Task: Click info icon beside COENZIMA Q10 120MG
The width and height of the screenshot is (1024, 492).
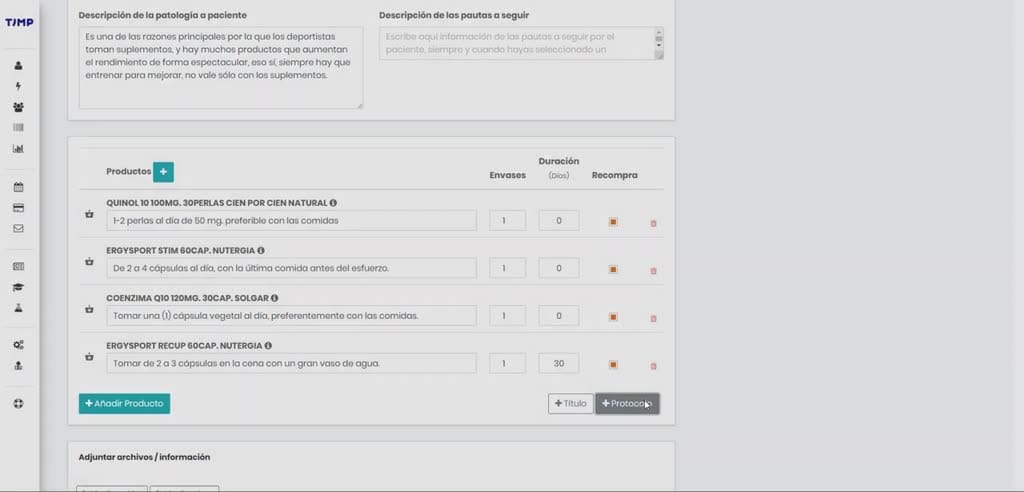Action: click(x=274, y=298)
